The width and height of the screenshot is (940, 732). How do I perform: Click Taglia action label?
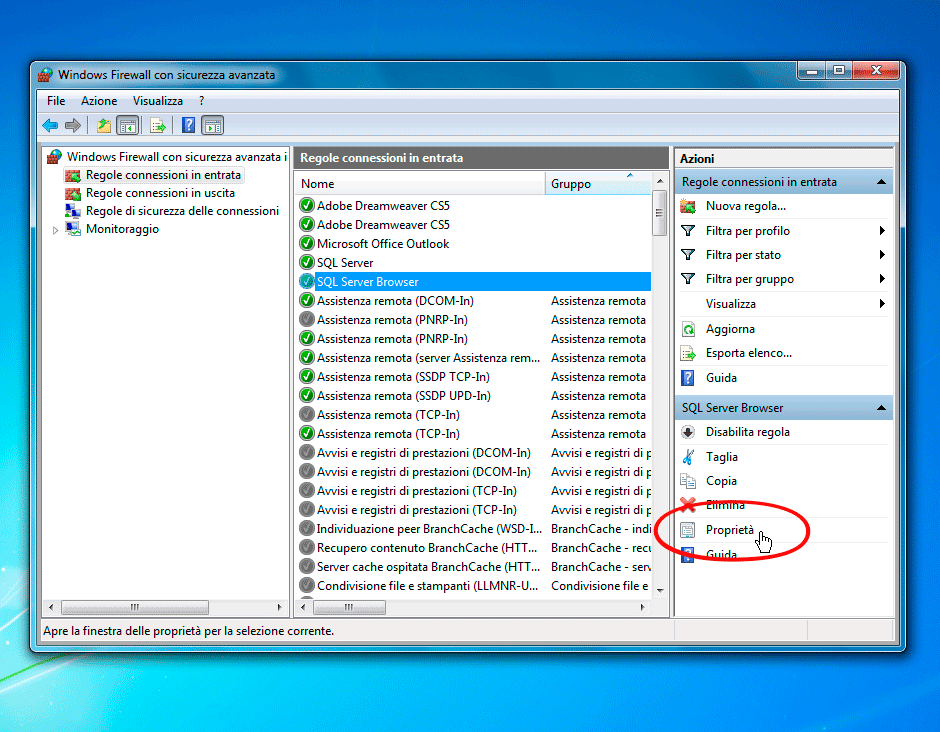click(x=722, y=457)
